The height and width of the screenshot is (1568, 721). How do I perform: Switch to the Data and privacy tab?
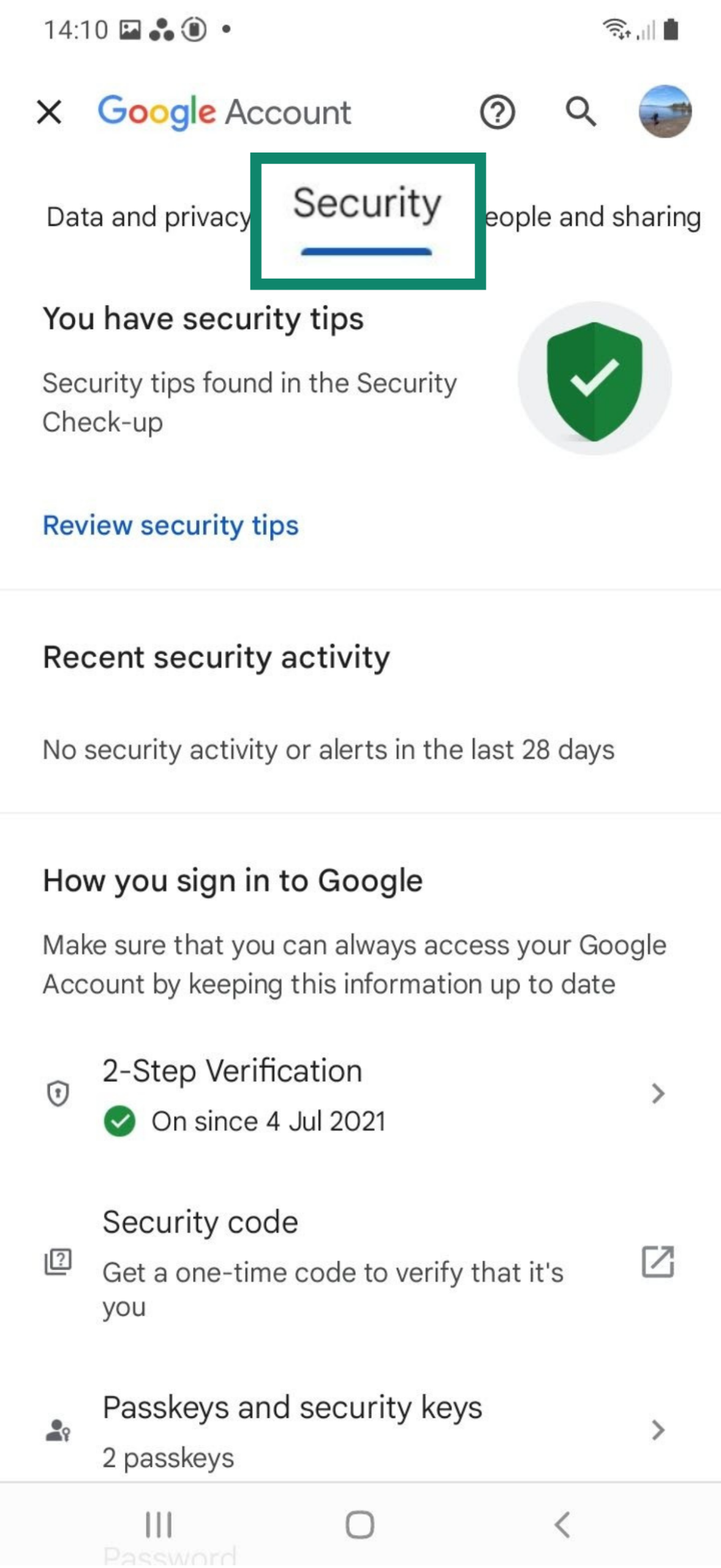147,216
